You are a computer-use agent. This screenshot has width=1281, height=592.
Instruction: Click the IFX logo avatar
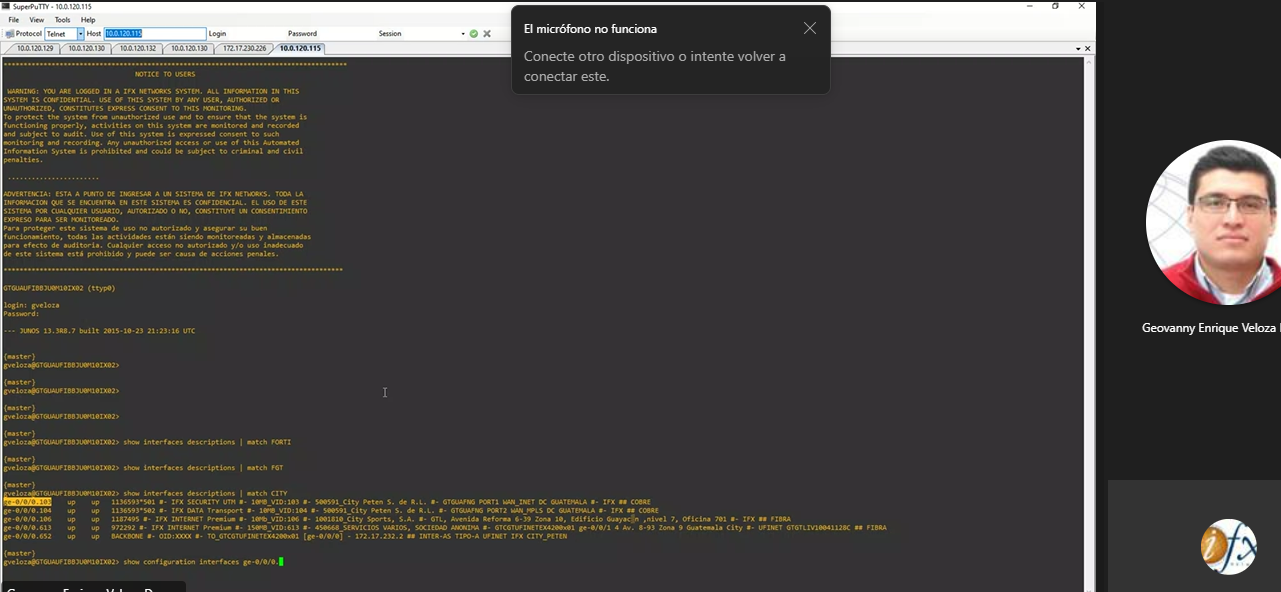click(x=1228, y=546)
